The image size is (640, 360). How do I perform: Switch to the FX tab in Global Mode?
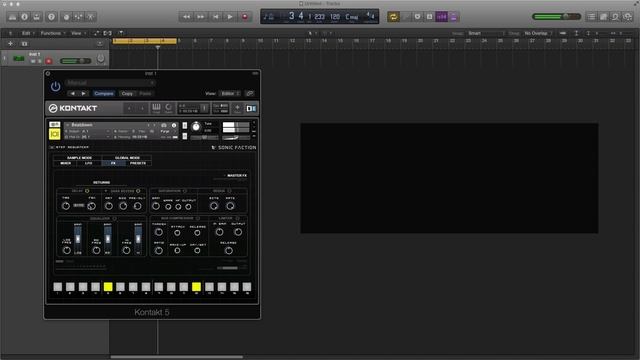click(113, 163)
